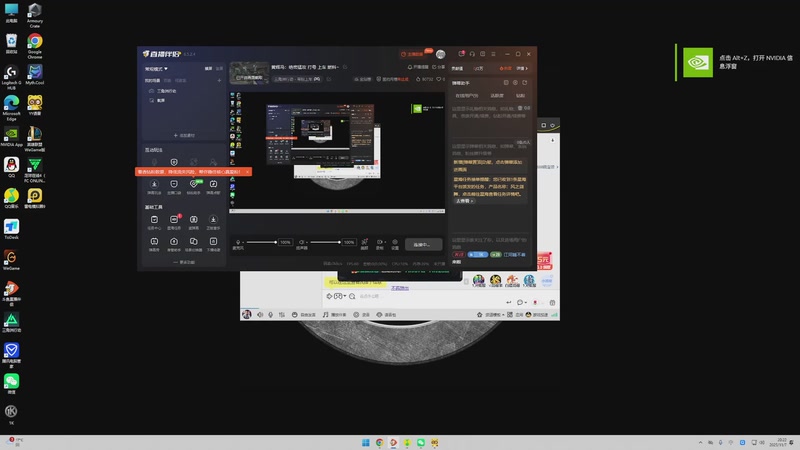Open the Windows Start button on the taskbar
The height and width of the screenshot is (450, 800).
[x=366, y=443]
